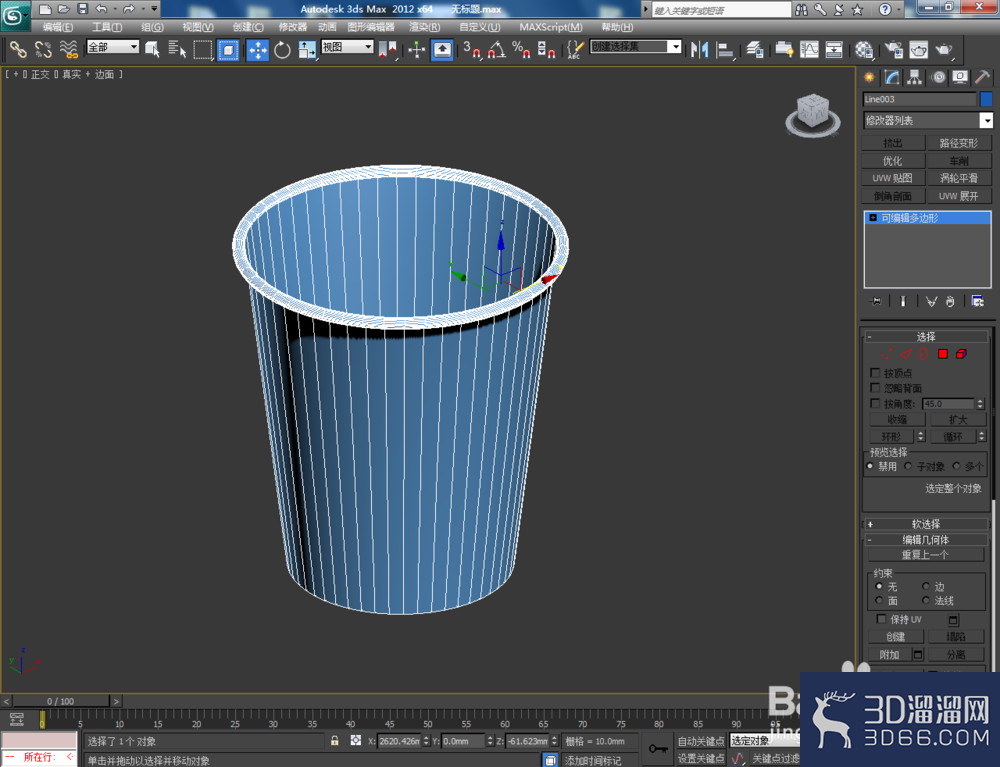The width and height of the screenshot is (1000, 767).
Task: Click the Render Production teapot icon
Action: [943, 49]
